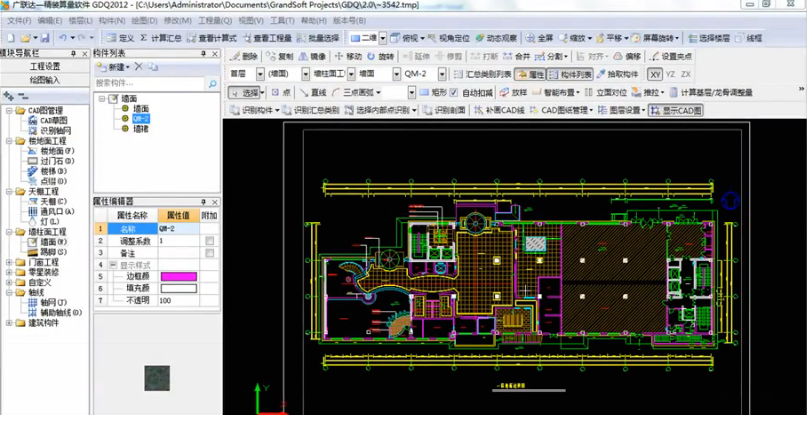Click 识别剖面 recognize section tool
Screen dimensions: 807x438
444,110
